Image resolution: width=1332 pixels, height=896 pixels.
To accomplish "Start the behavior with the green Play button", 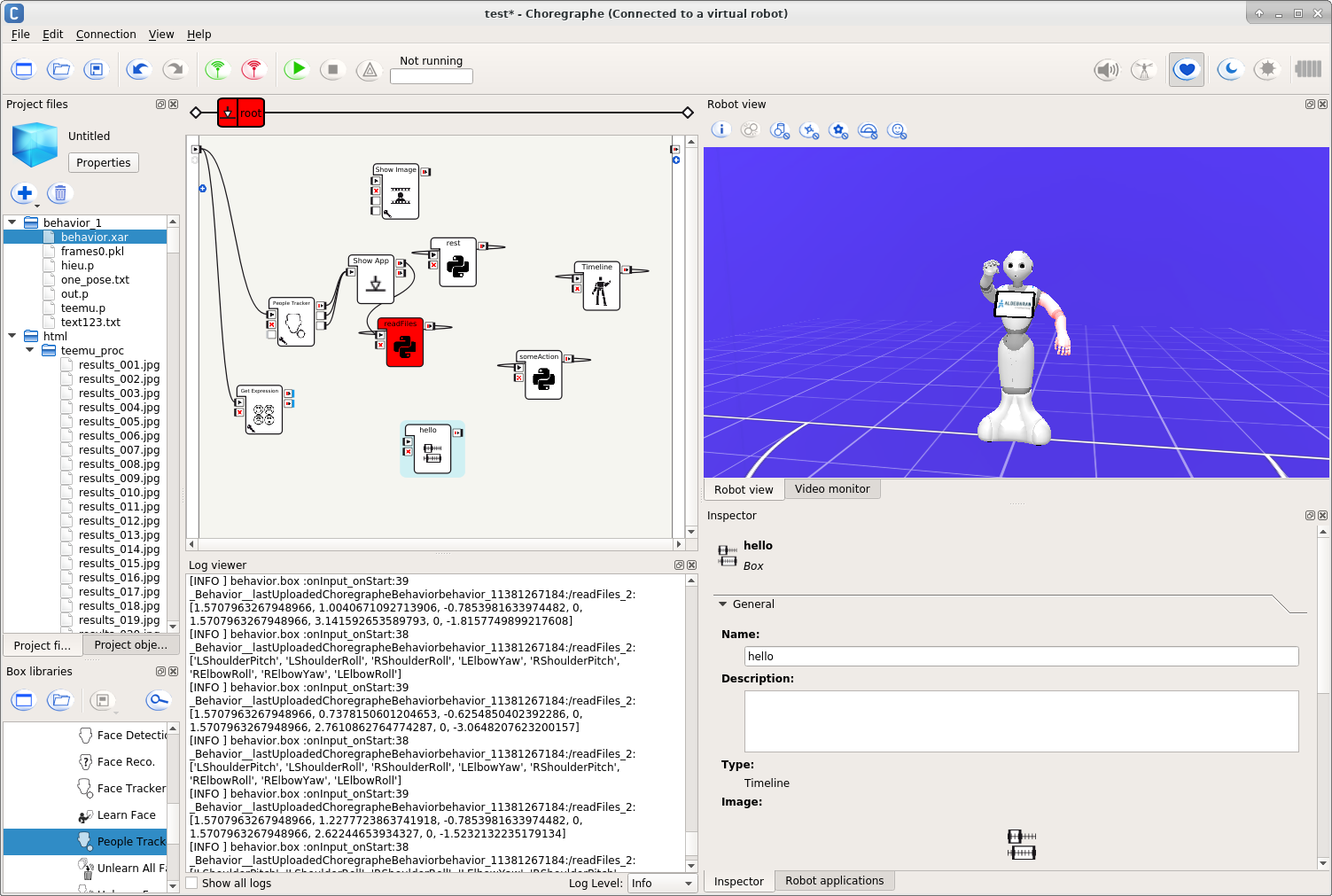I will 297,68.
